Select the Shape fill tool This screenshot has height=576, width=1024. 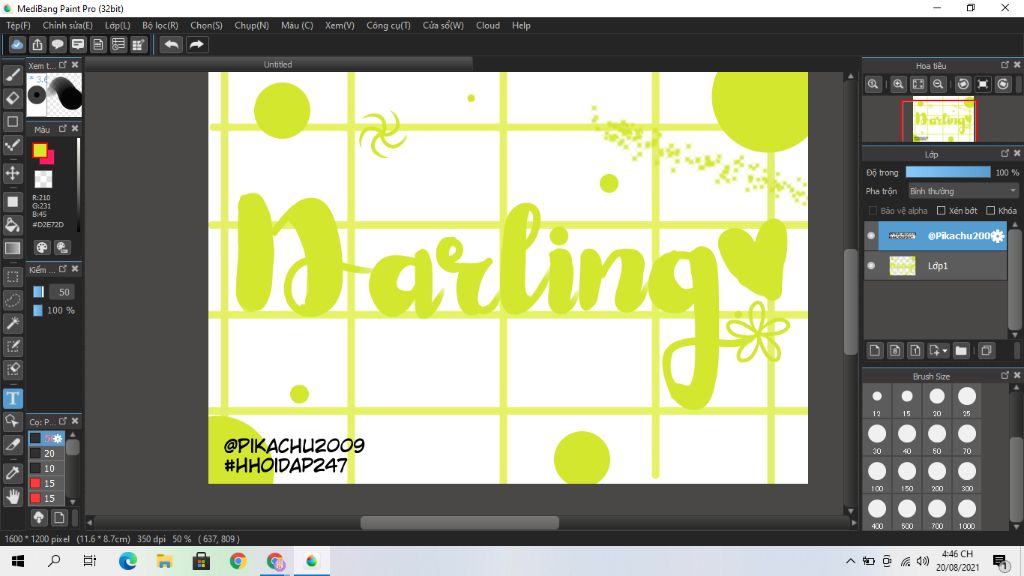pyautogui.click(x=12, y=201)
